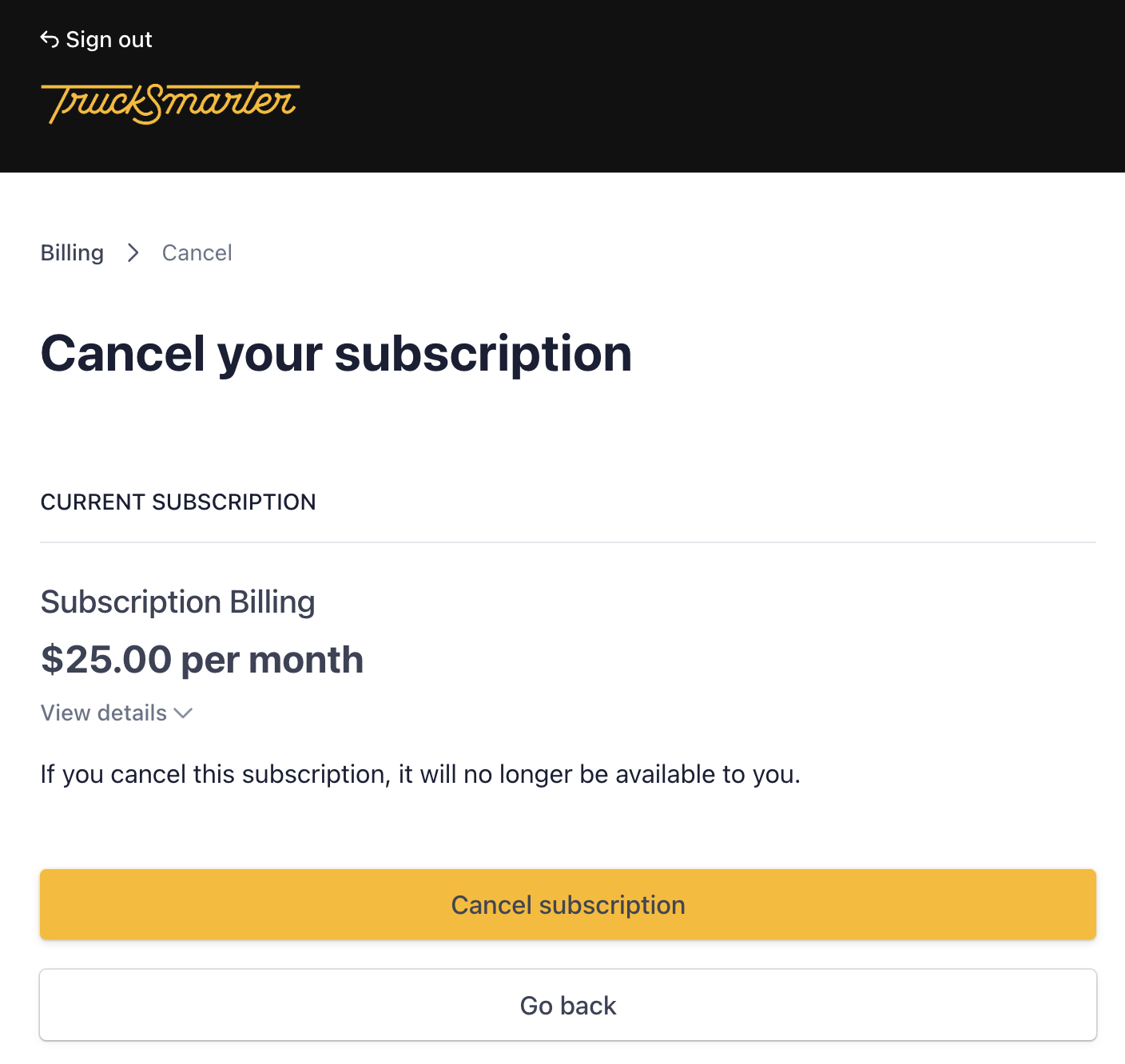This screenshot has width=1125, height=1064.
Task: Click the Go back button
Action: click(567, 1005)
